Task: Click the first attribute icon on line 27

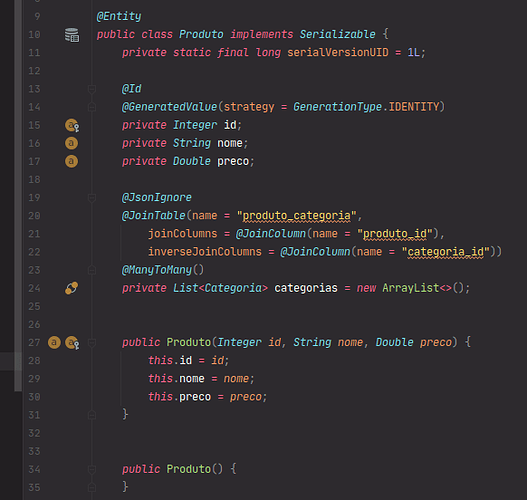Action: pos(54,342)
